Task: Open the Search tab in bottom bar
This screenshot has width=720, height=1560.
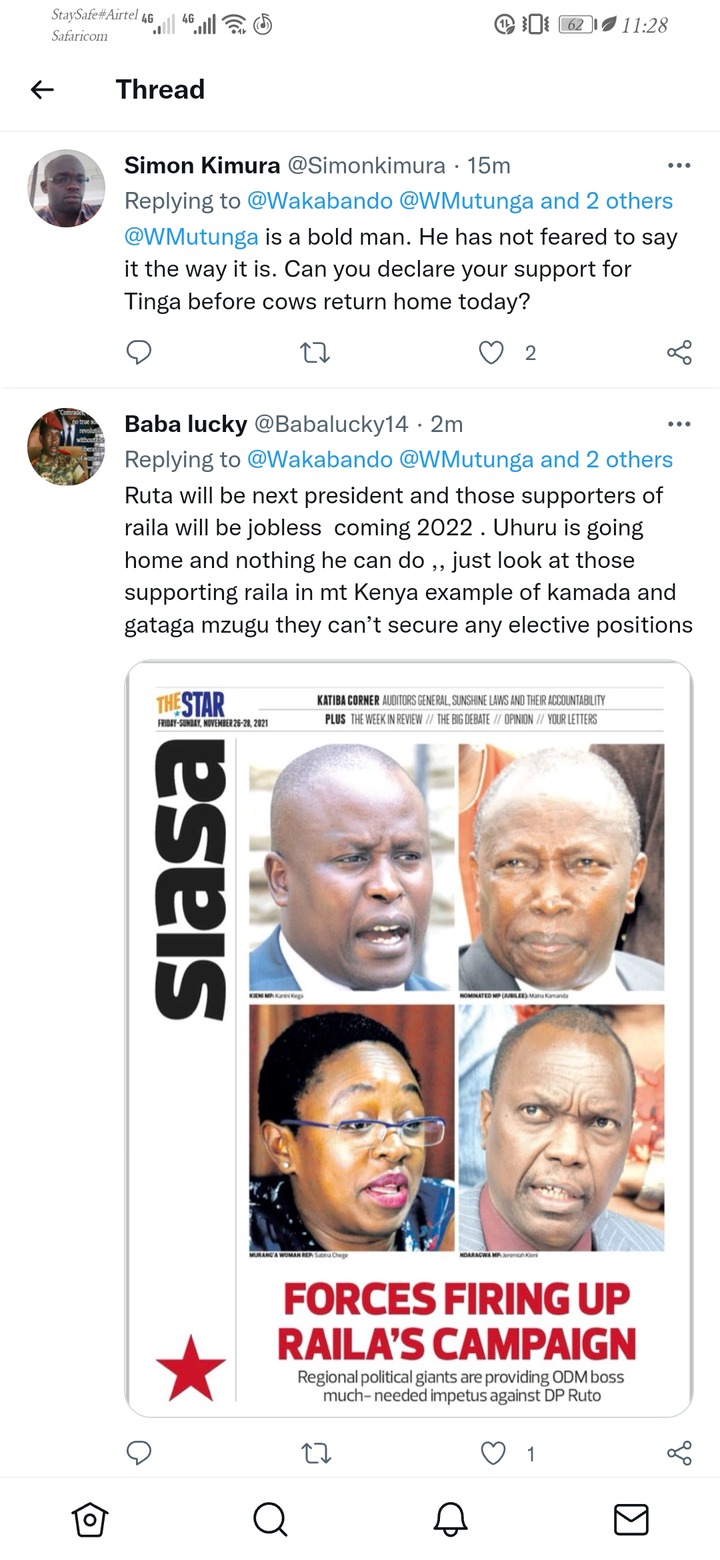Action: point(270,1519)
